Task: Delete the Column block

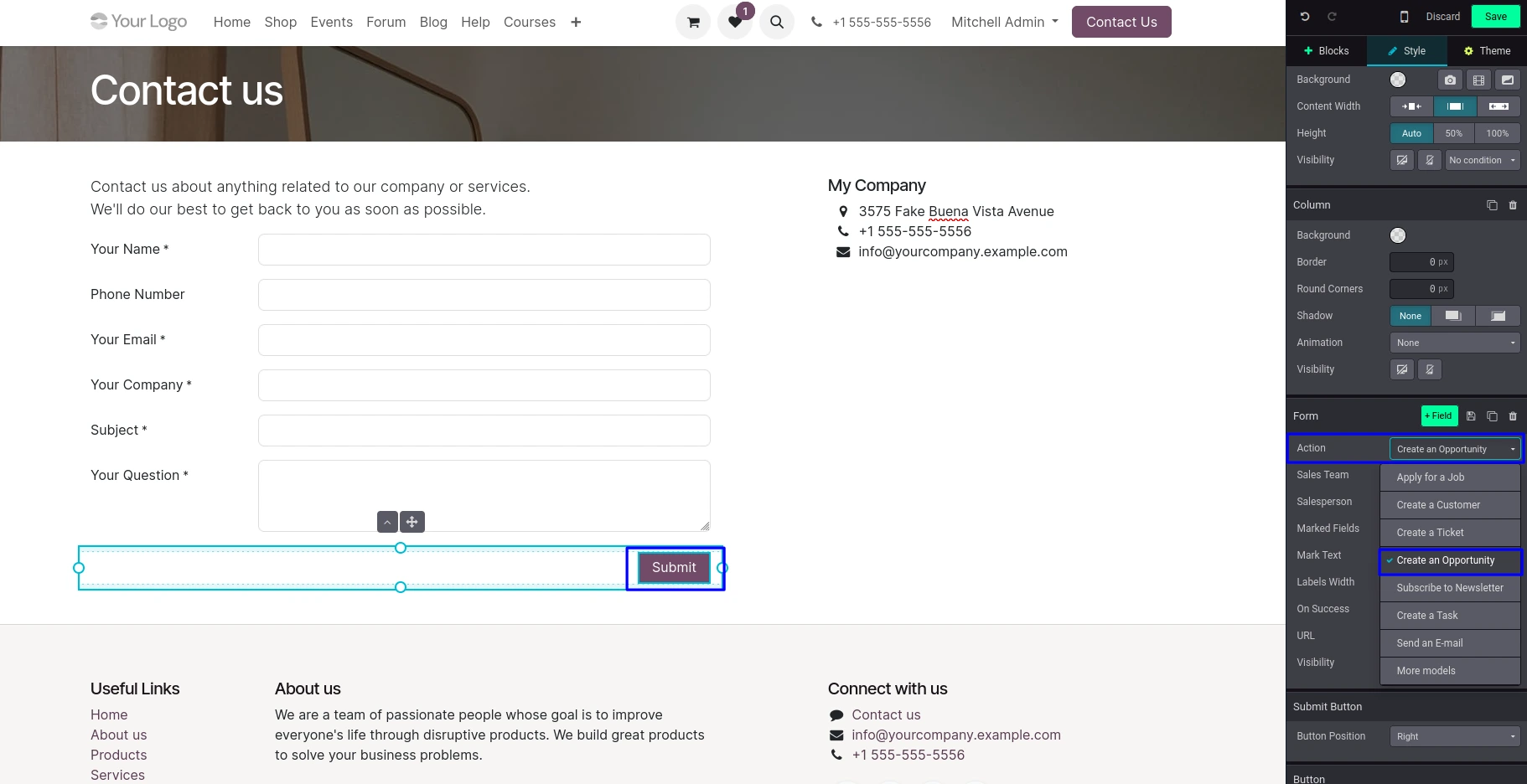Action: 1513,205
